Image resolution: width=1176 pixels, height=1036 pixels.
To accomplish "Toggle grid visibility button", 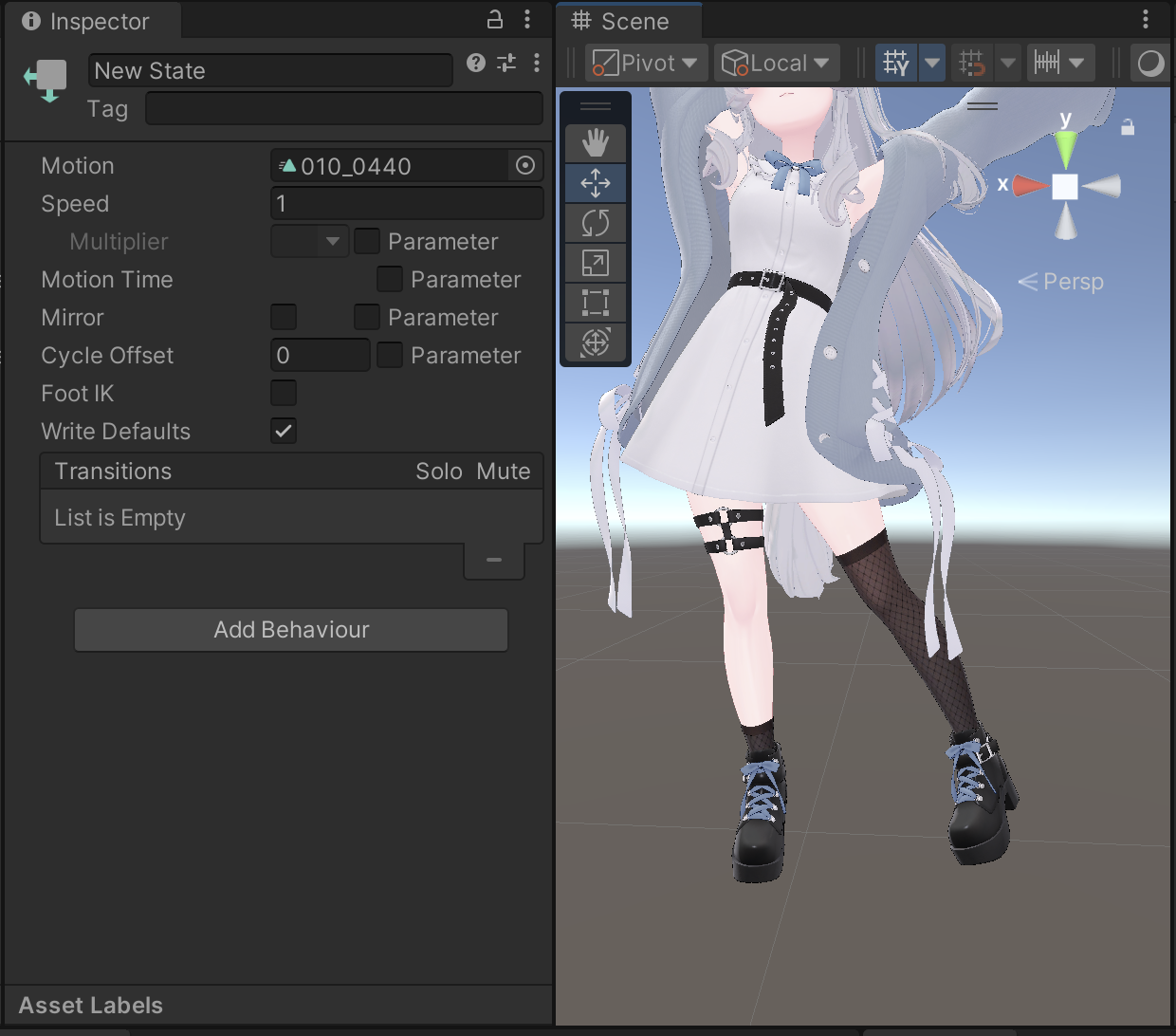I will (x=896, y=63).
